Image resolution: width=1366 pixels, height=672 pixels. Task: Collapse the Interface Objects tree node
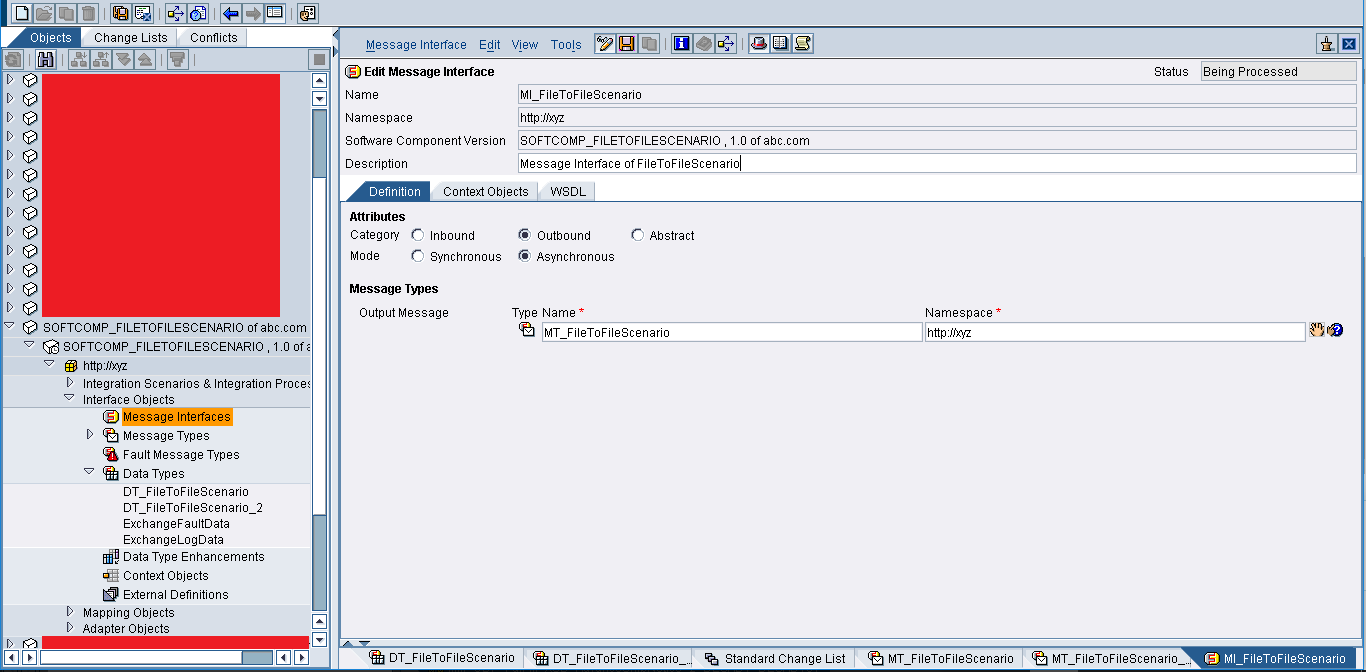[69, 397]
